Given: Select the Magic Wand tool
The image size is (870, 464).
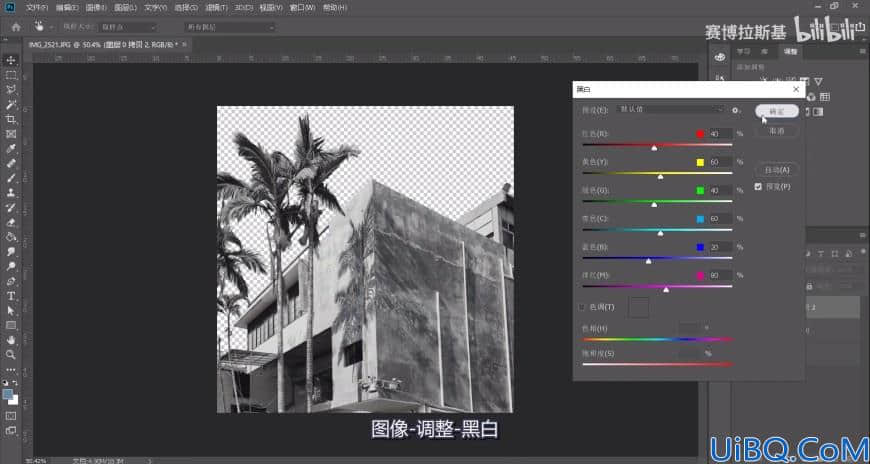Looking at the screenshot, I should pos(11,104).
